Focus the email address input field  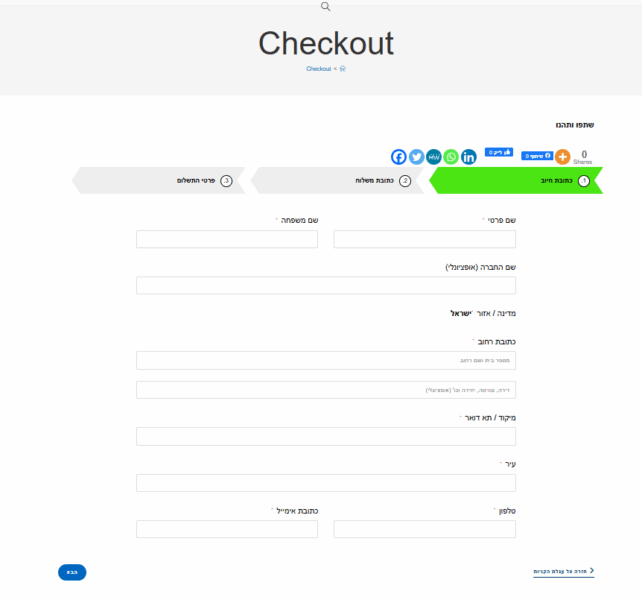(227, 529)
